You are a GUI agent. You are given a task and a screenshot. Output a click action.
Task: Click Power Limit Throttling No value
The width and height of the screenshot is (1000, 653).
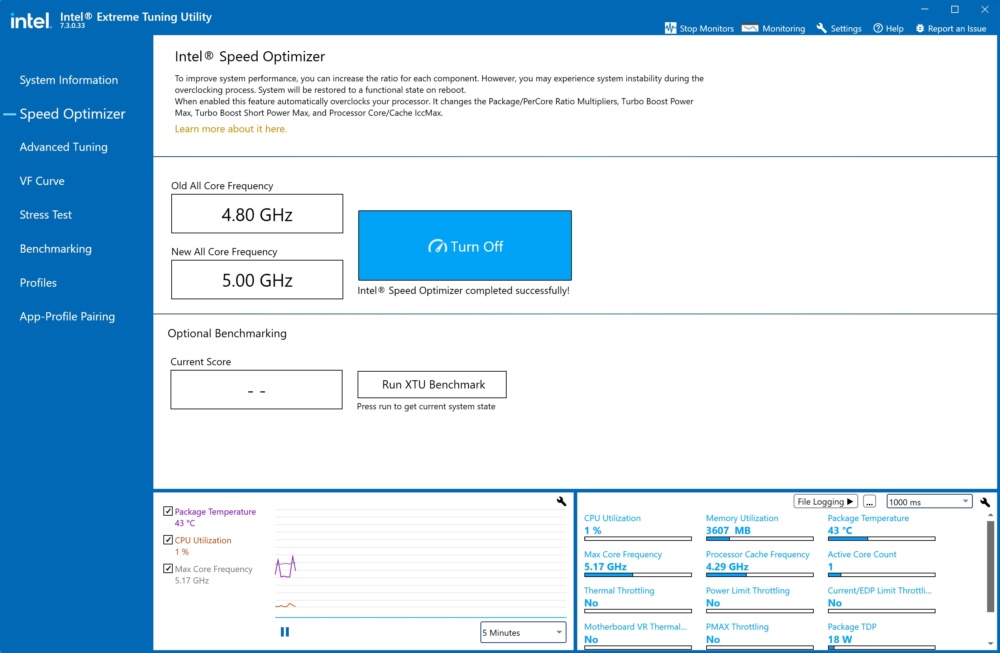pos(713,603)
